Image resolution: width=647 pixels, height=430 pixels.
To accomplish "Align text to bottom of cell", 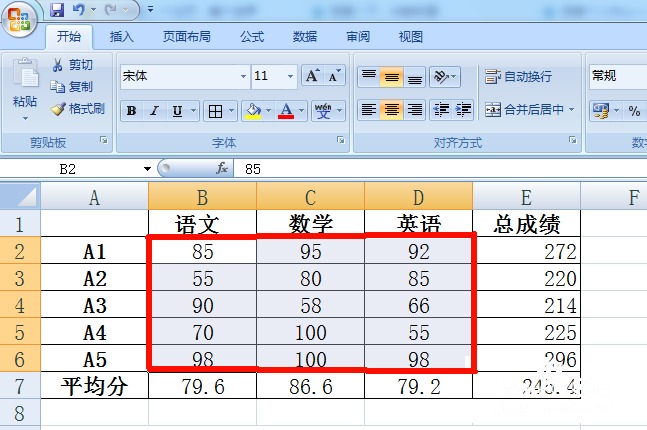I will pos(415,77).
